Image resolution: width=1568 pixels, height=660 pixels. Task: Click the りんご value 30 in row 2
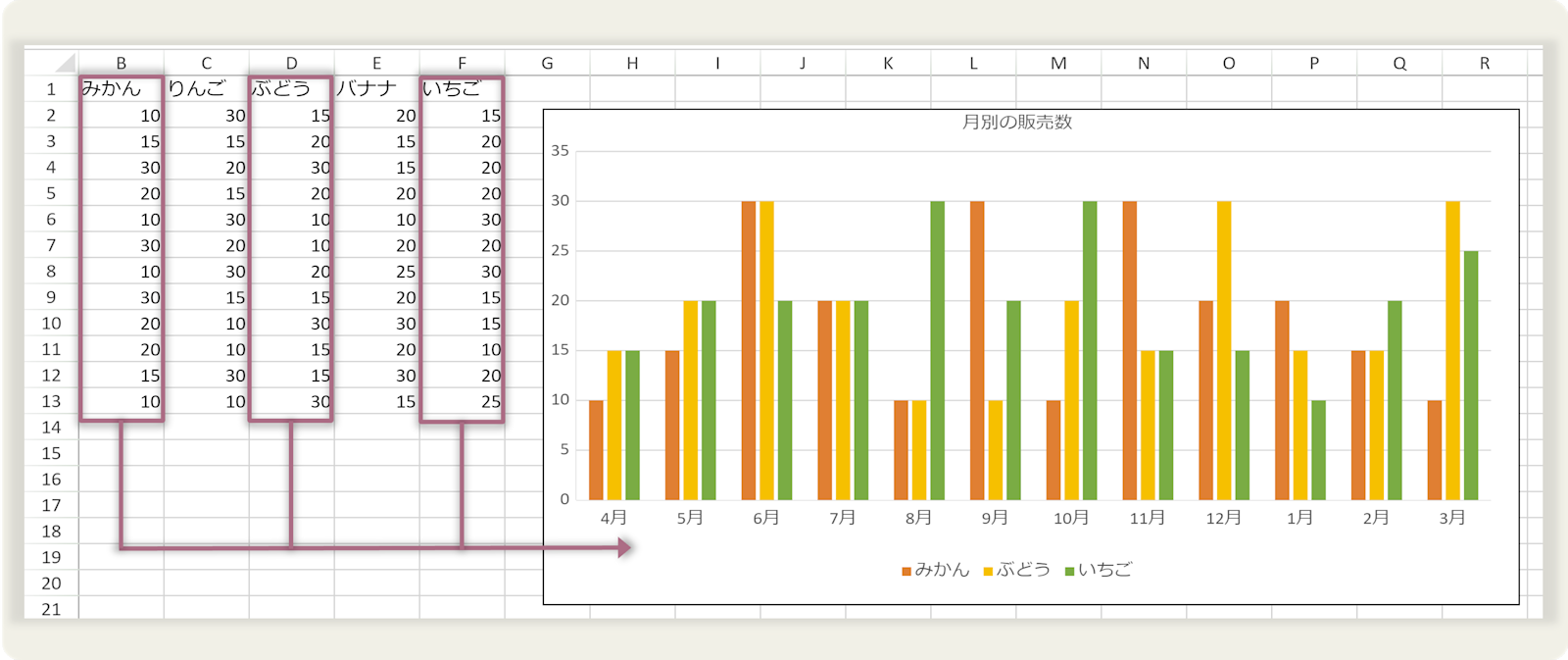pos(207,115)
